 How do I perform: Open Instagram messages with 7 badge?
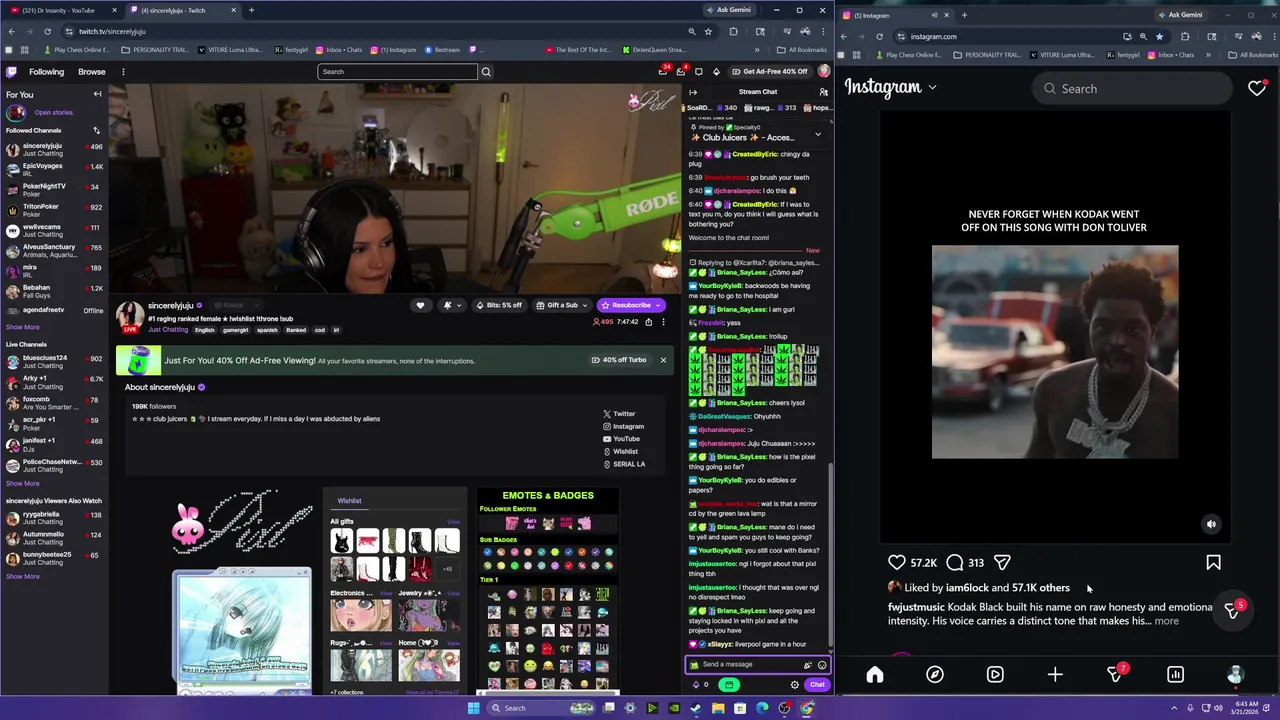[x=1116, y=675]
